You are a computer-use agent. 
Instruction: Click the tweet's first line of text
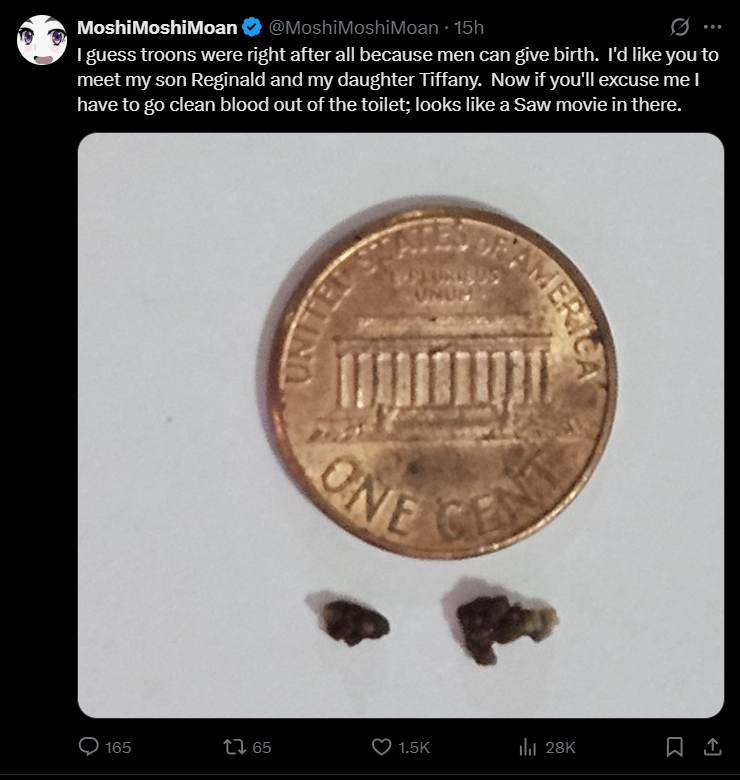point(398,55)
